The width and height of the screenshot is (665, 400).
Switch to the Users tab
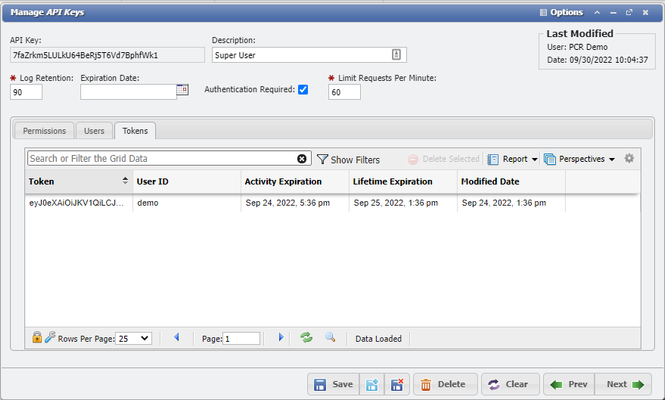pos(94,130)
